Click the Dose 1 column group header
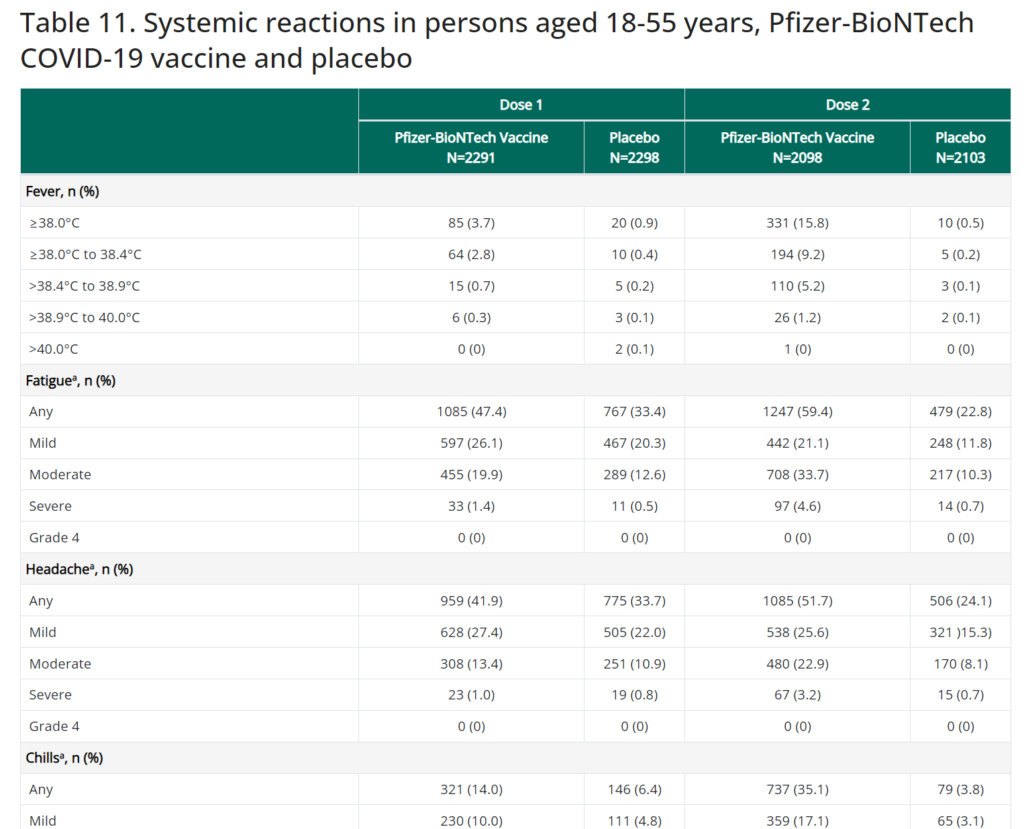 pos(521,105)
